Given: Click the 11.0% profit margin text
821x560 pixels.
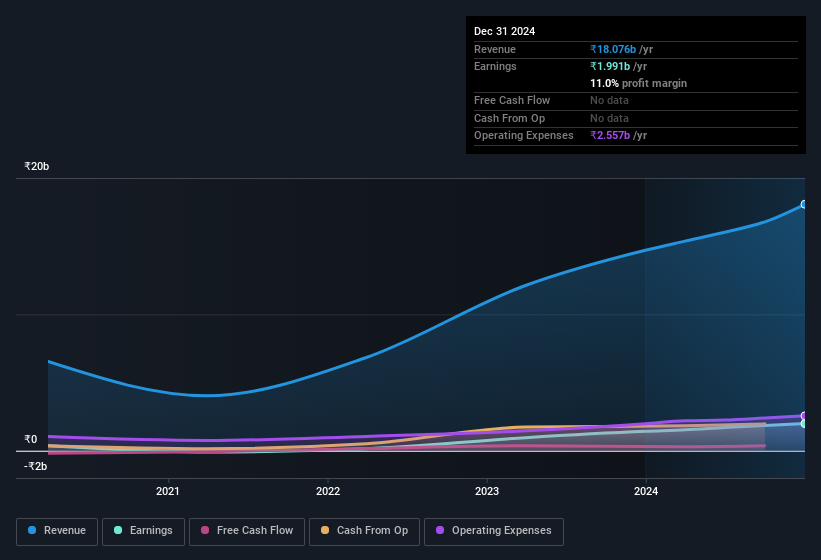Looking at the screenshot, I should point(638,83).
